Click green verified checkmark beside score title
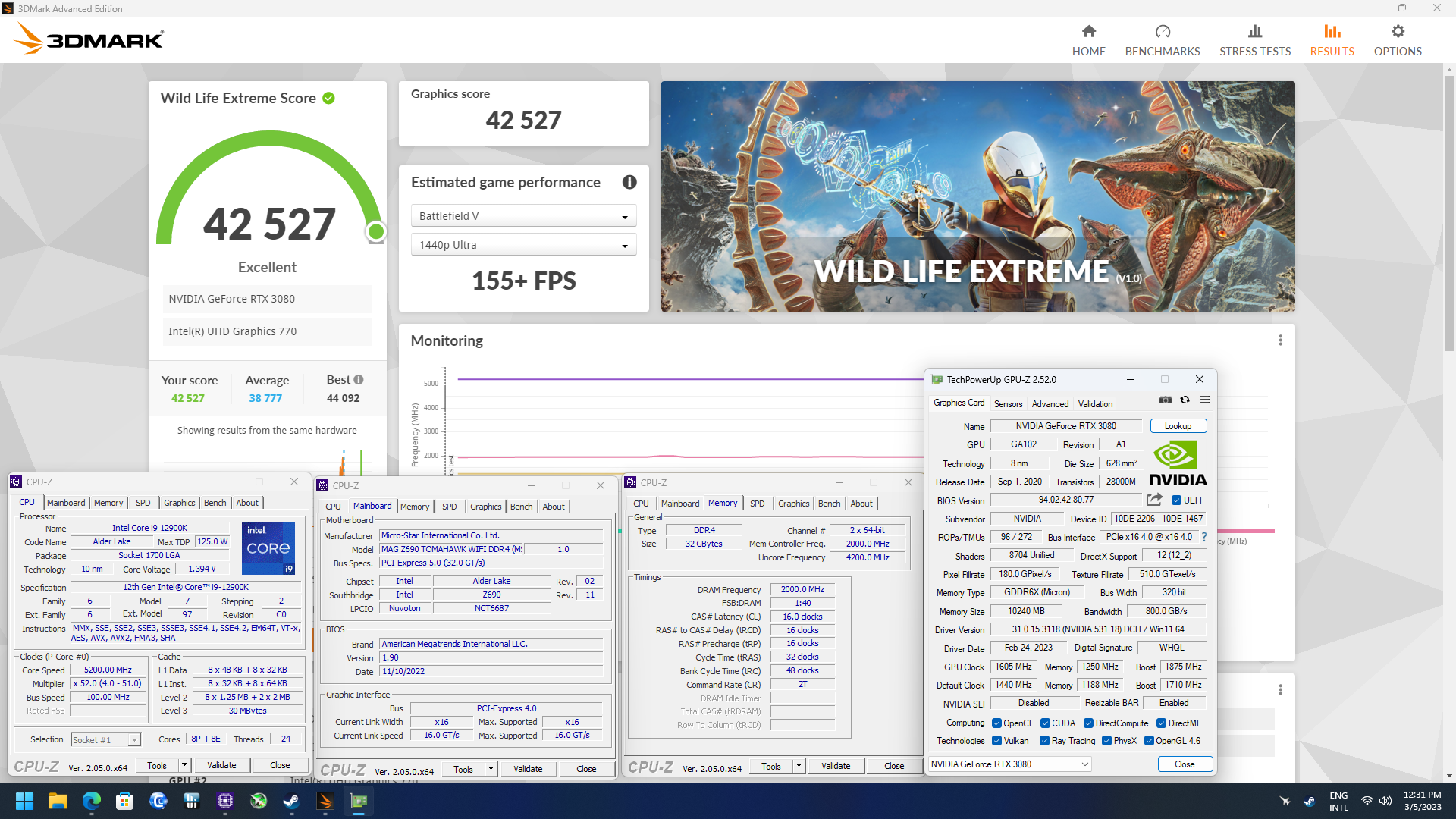Viewport: 1456px width, 819px height. [328, 98]
